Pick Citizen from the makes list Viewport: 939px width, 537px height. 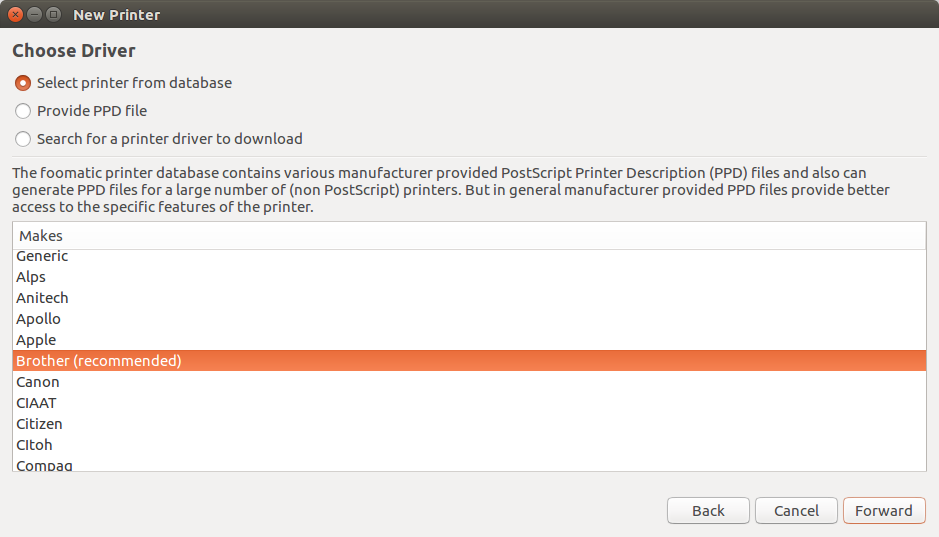click(39, 424)
